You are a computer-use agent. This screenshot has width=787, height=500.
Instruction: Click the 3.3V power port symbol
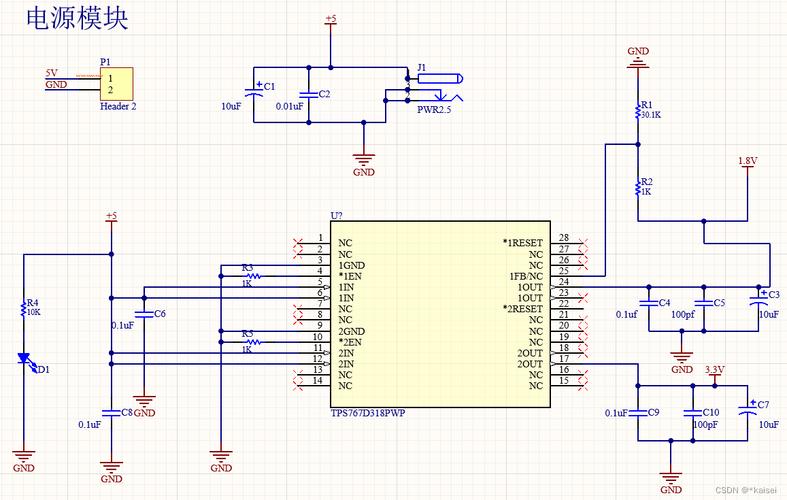pyautogui.click(x=715, y=374)
